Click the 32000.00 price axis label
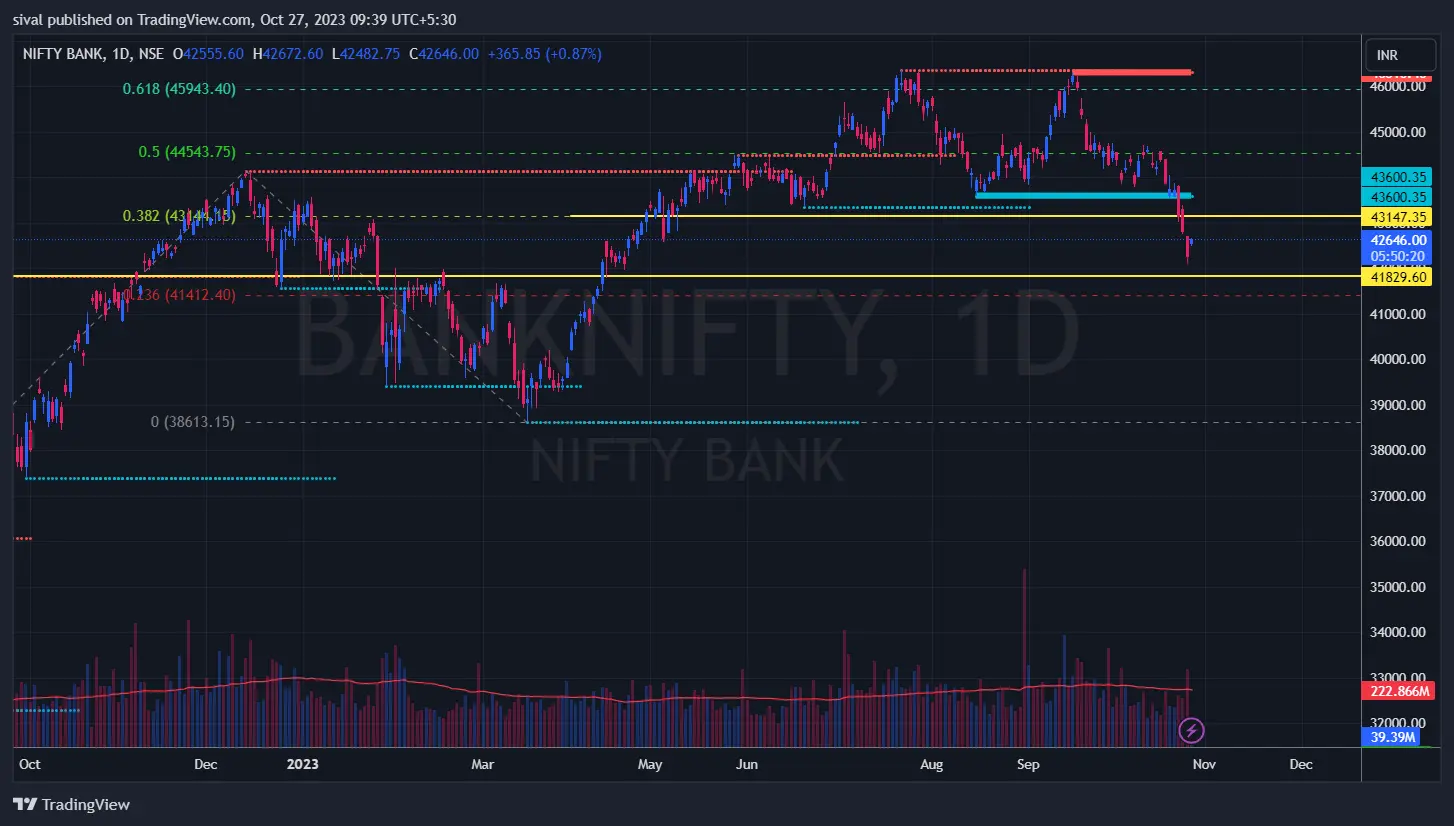The height and width of the screenshot is (826, 1454). [1398, 722]
